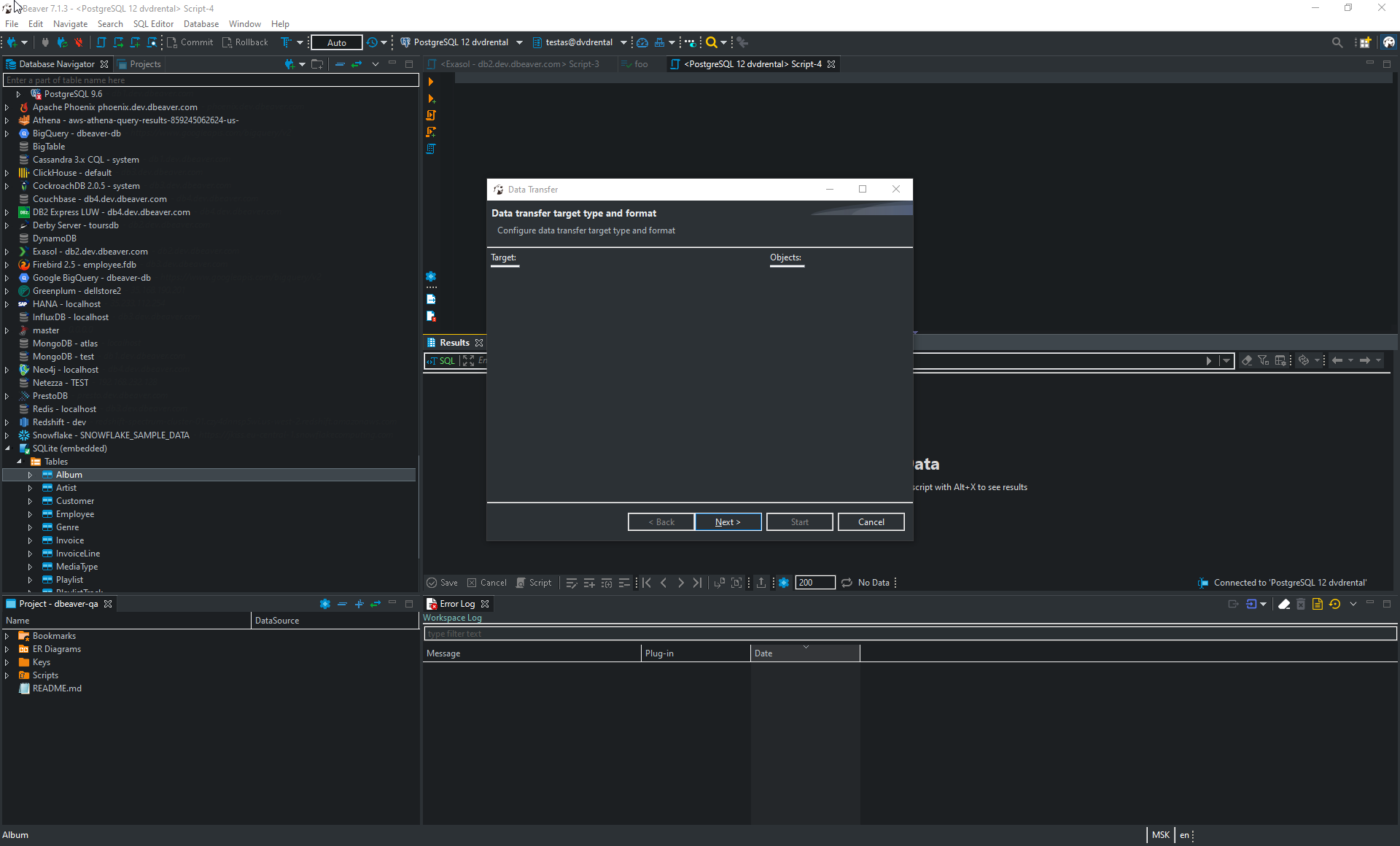The image size is (1400, 846).
Task: Click the Refresh arrows beside No Data
Action: (x=847, y=582)
